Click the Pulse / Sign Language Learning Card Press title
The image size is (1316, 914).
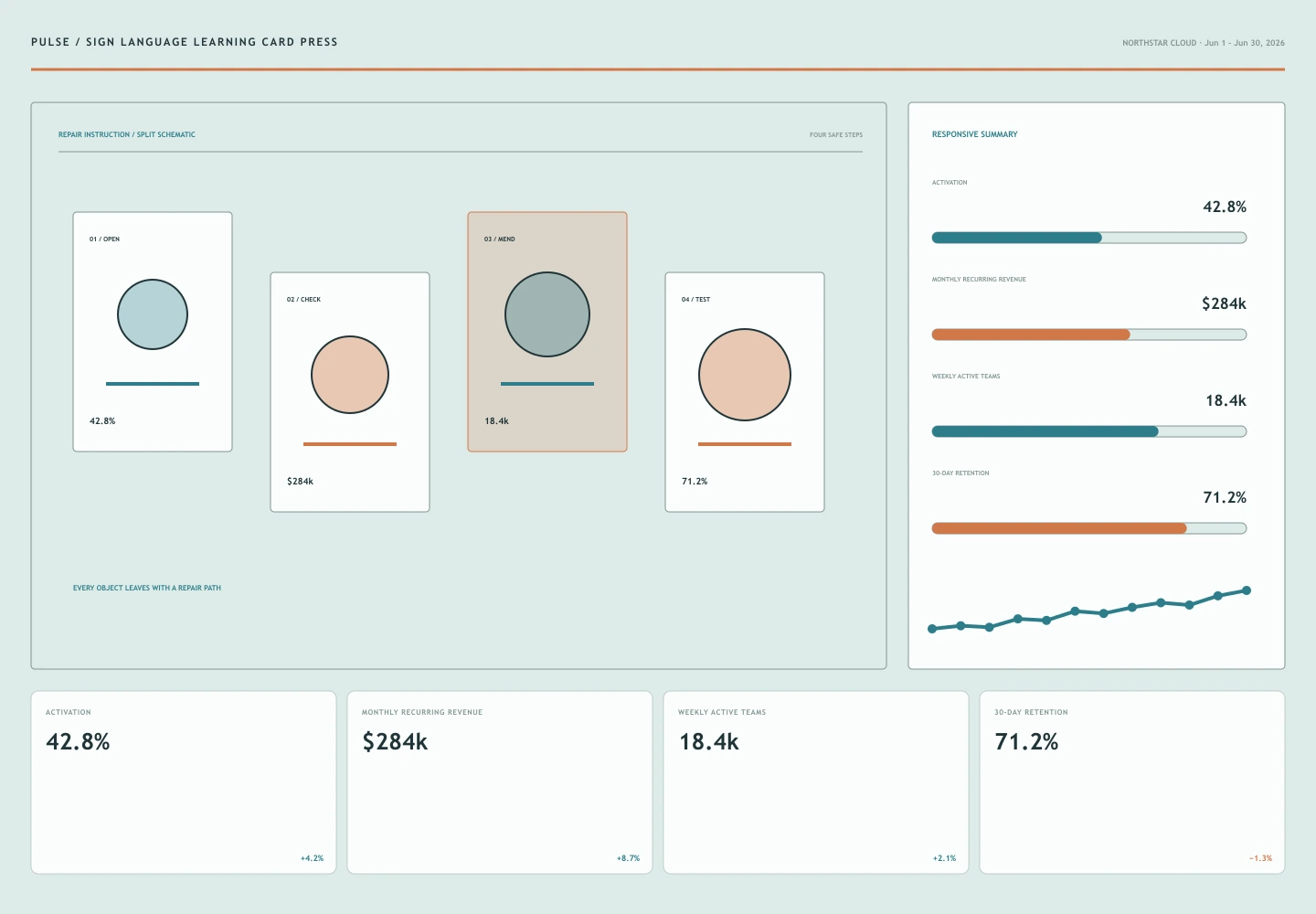click(185, 42)
